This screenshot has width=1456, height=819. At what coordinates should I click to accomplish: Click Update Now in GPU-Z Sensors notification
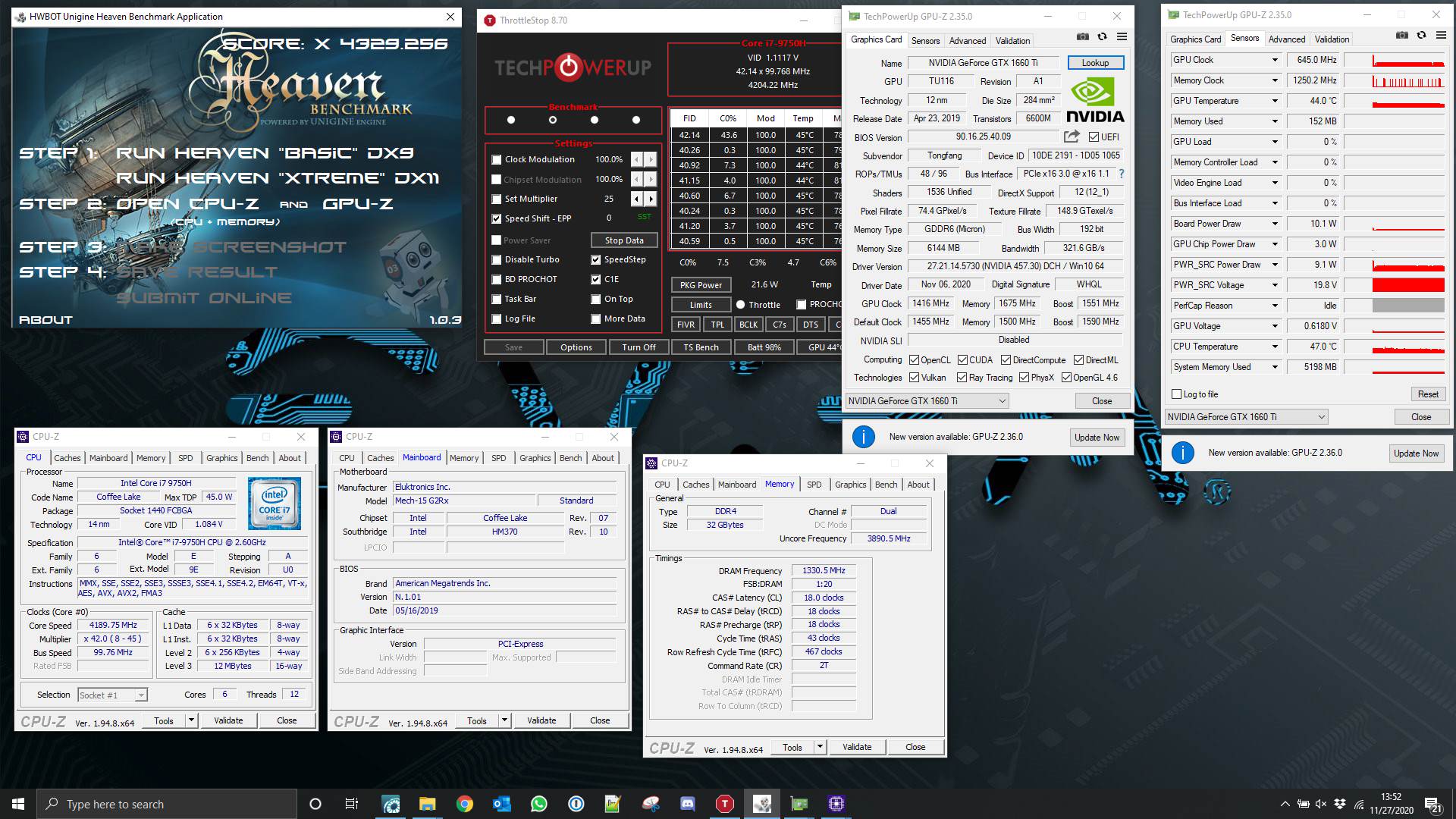click(x=1416, y=453)
